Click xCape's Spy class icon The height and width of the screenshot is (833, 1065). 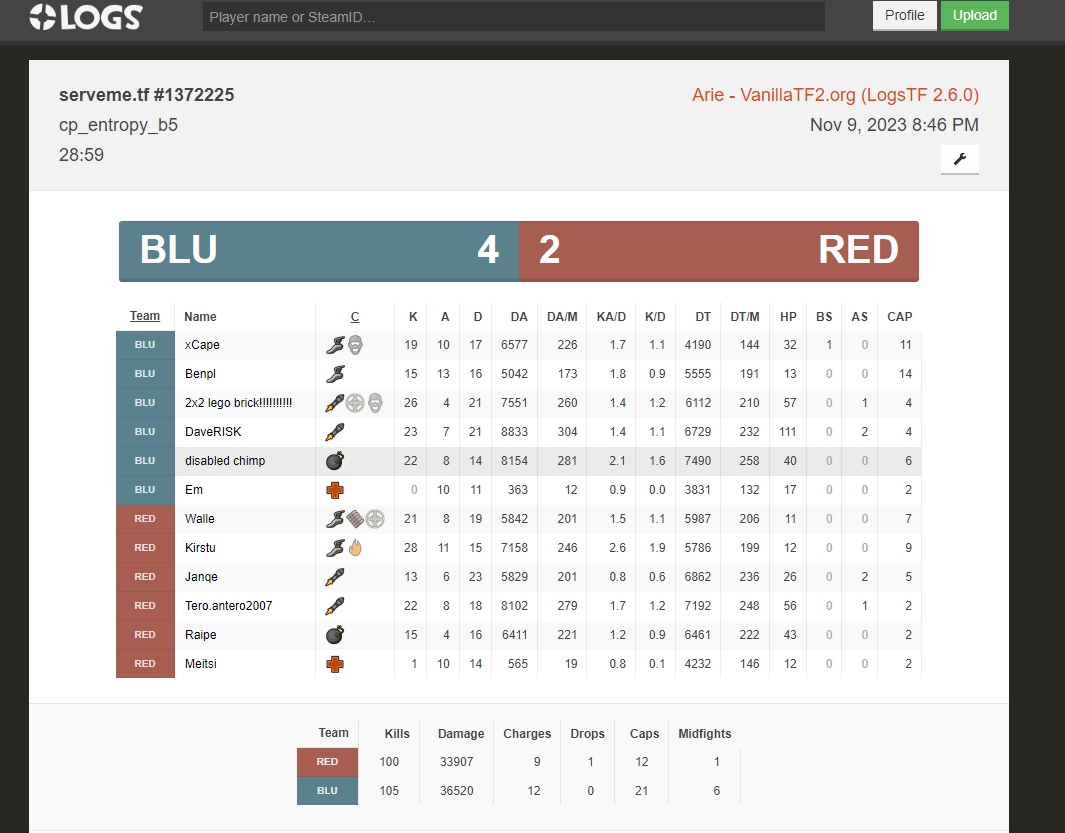[355, 345]
